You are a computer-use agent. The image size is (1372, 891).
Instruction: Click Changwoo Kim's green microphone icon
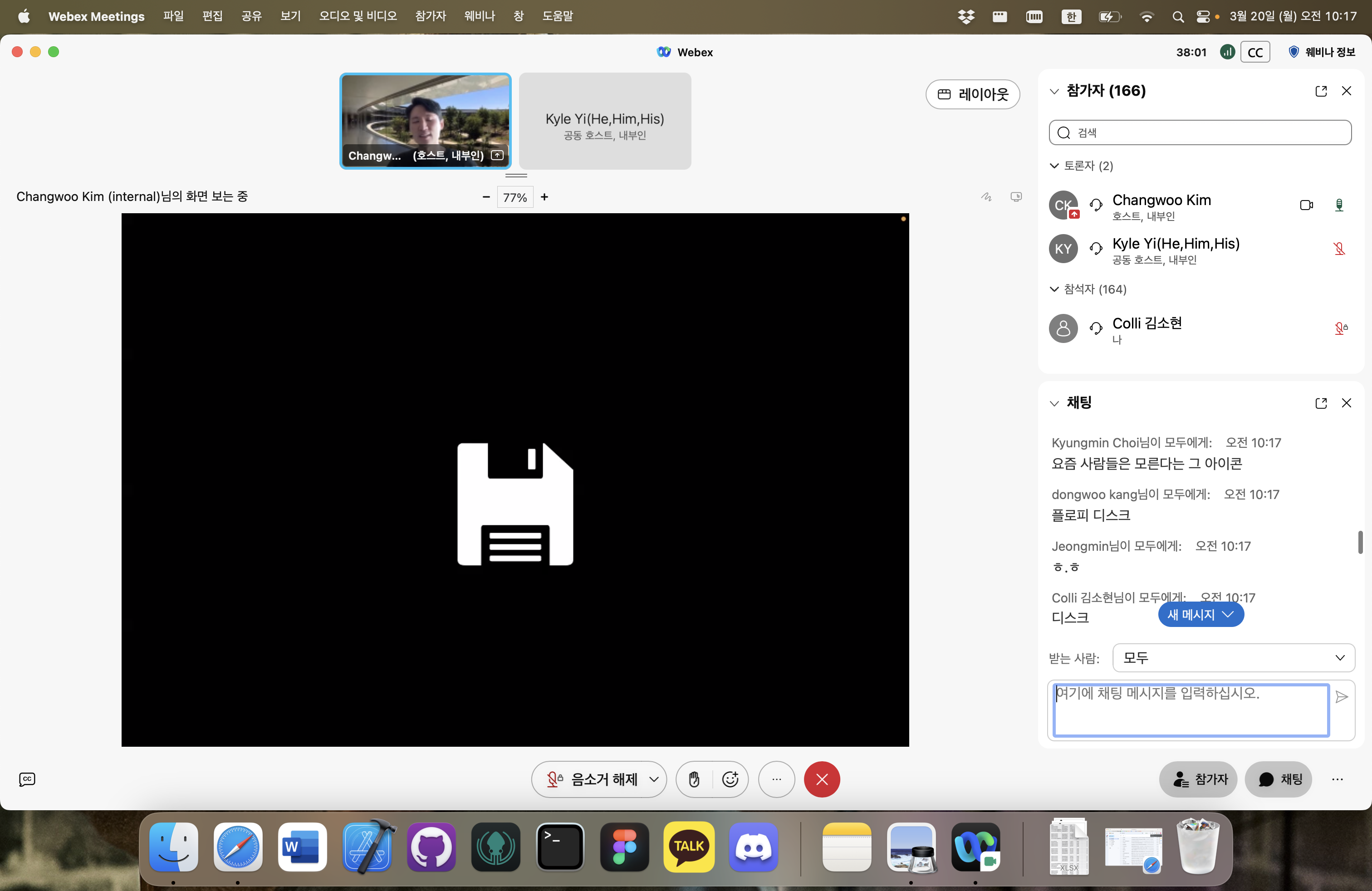click(x=1339, y=205)
